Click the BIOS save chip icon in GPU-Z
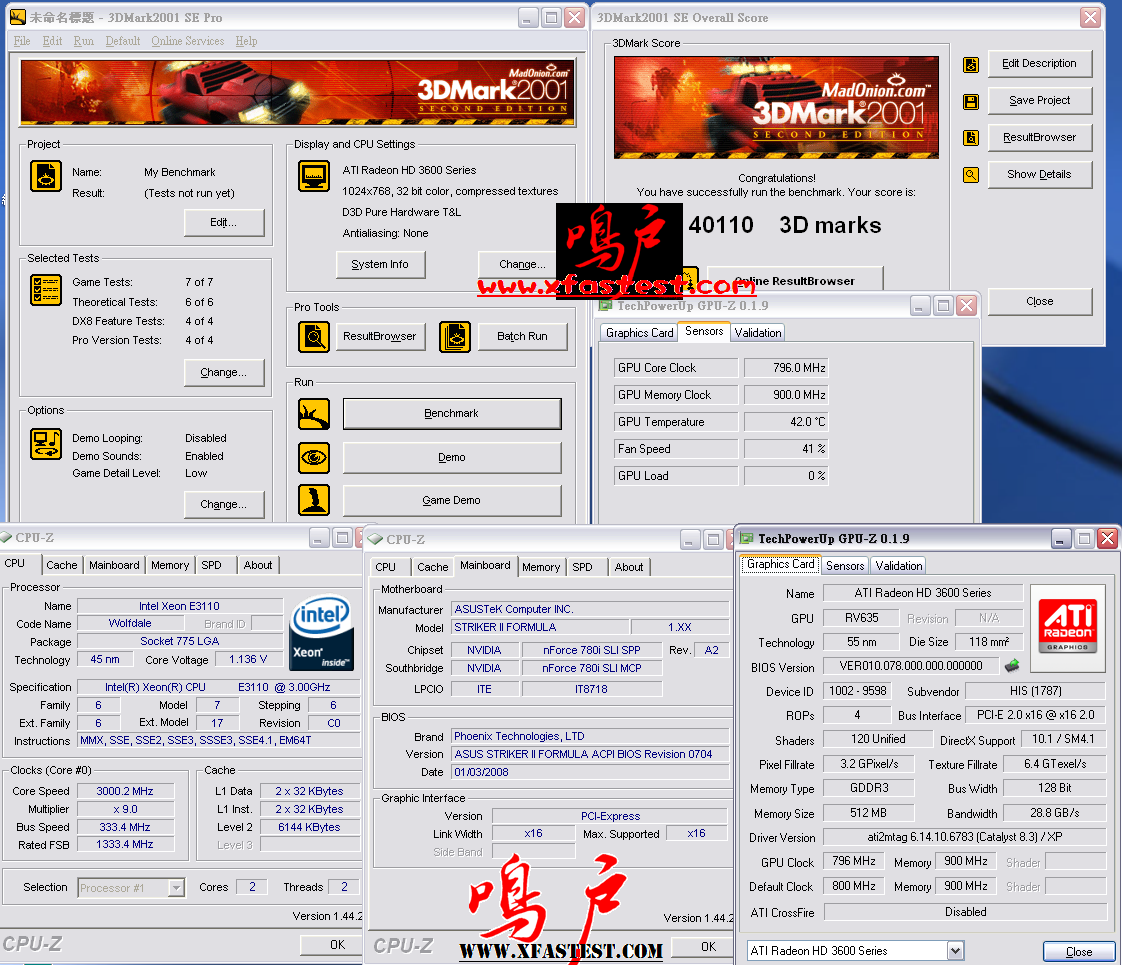The width and height of the screenshot is (1122, 965). (x=1012, y=666)
